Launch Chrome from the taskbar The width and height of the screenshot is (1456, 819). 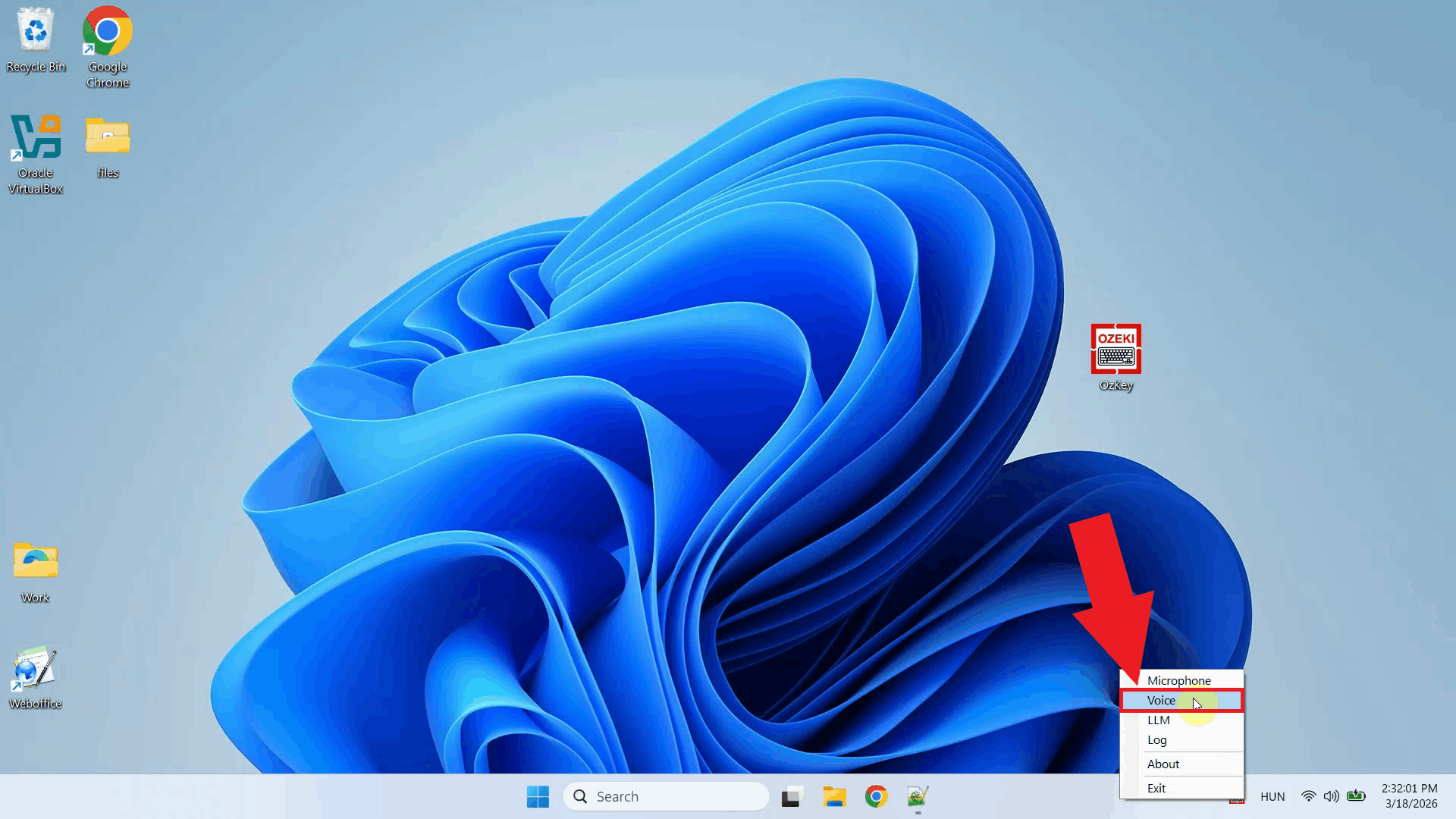tap(876, 796)
